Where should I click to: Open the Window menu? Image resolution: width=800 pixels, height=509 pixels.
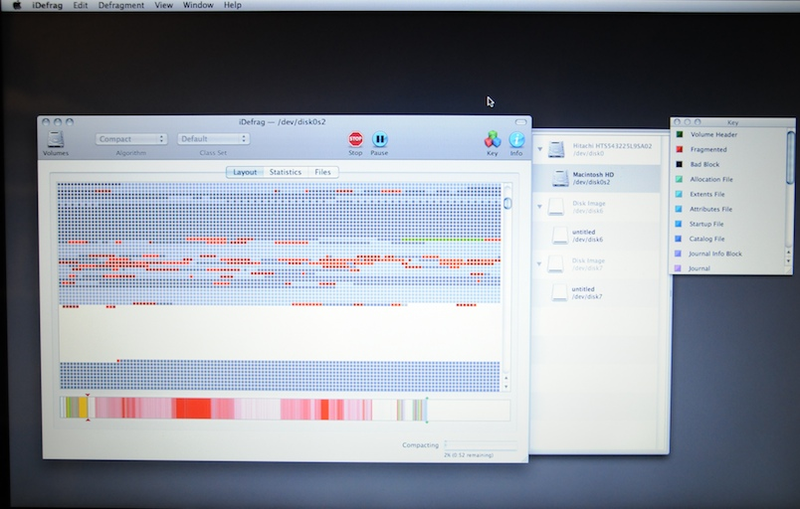point(198,5)
